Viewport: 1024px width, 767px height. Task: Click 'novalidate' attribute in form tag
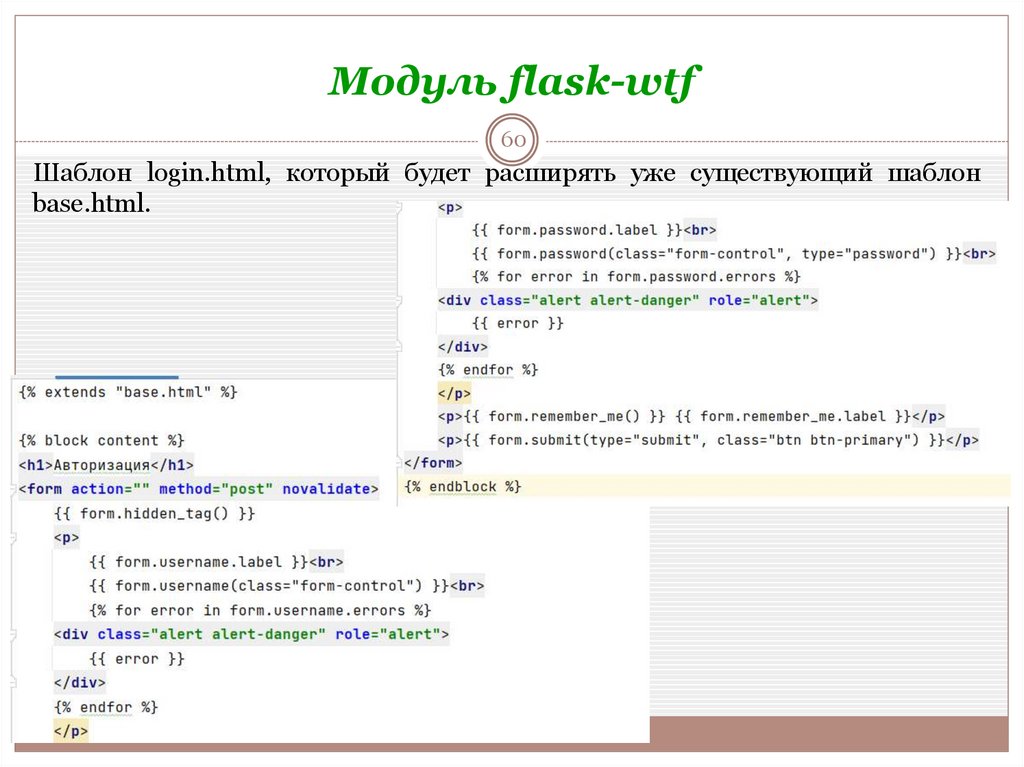coord(327,489)
